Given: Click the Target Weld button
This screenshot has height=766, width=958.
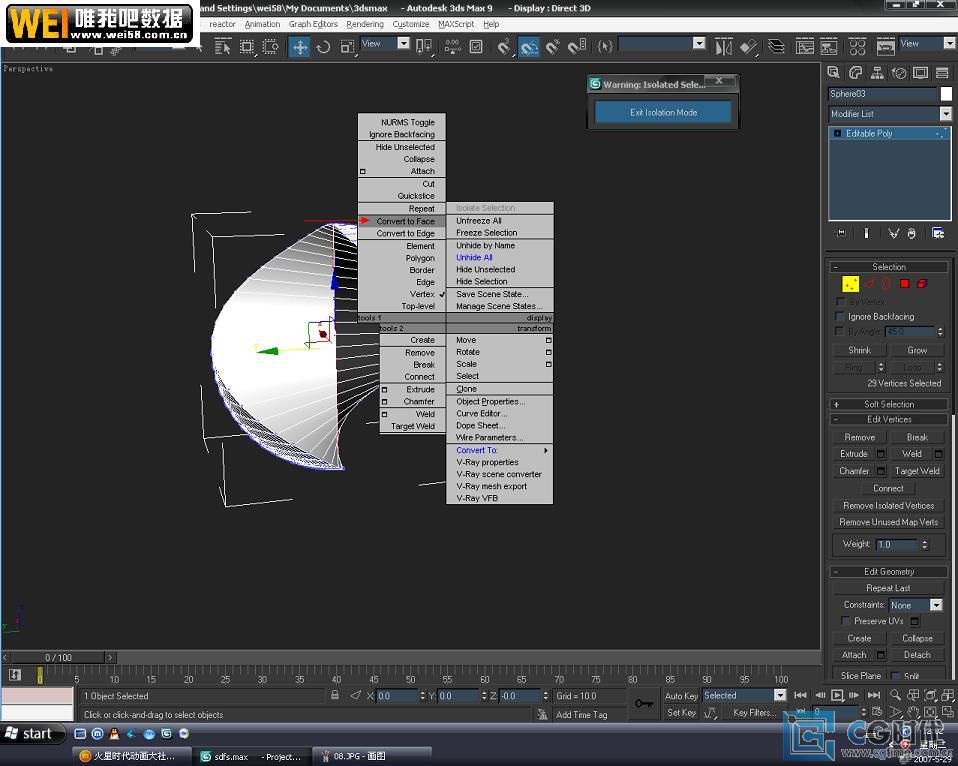Looking at the screenshot, I should point(917,471).
